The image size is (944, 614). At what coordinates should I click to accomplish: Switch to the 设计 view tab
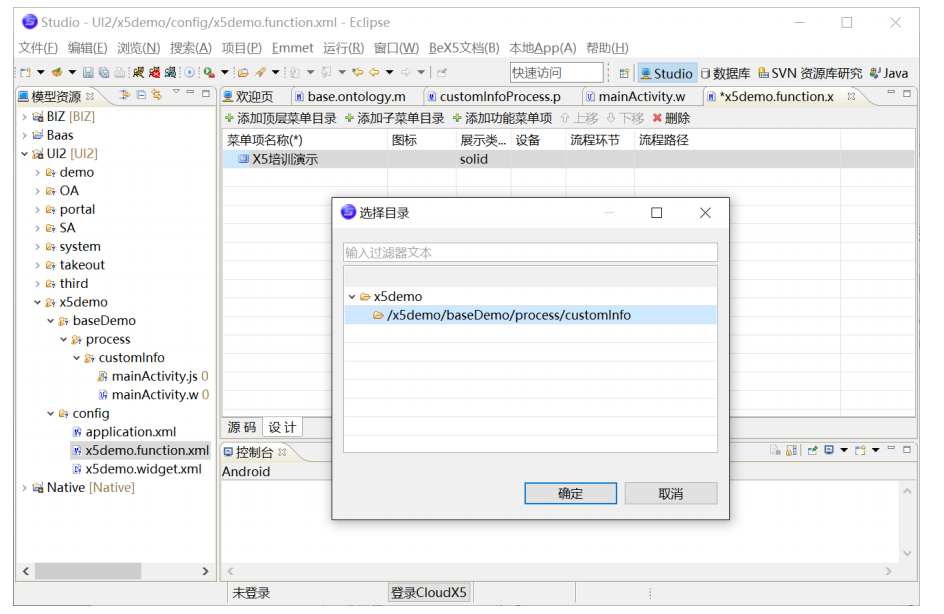pyautogui.click(x=282, y=426)
